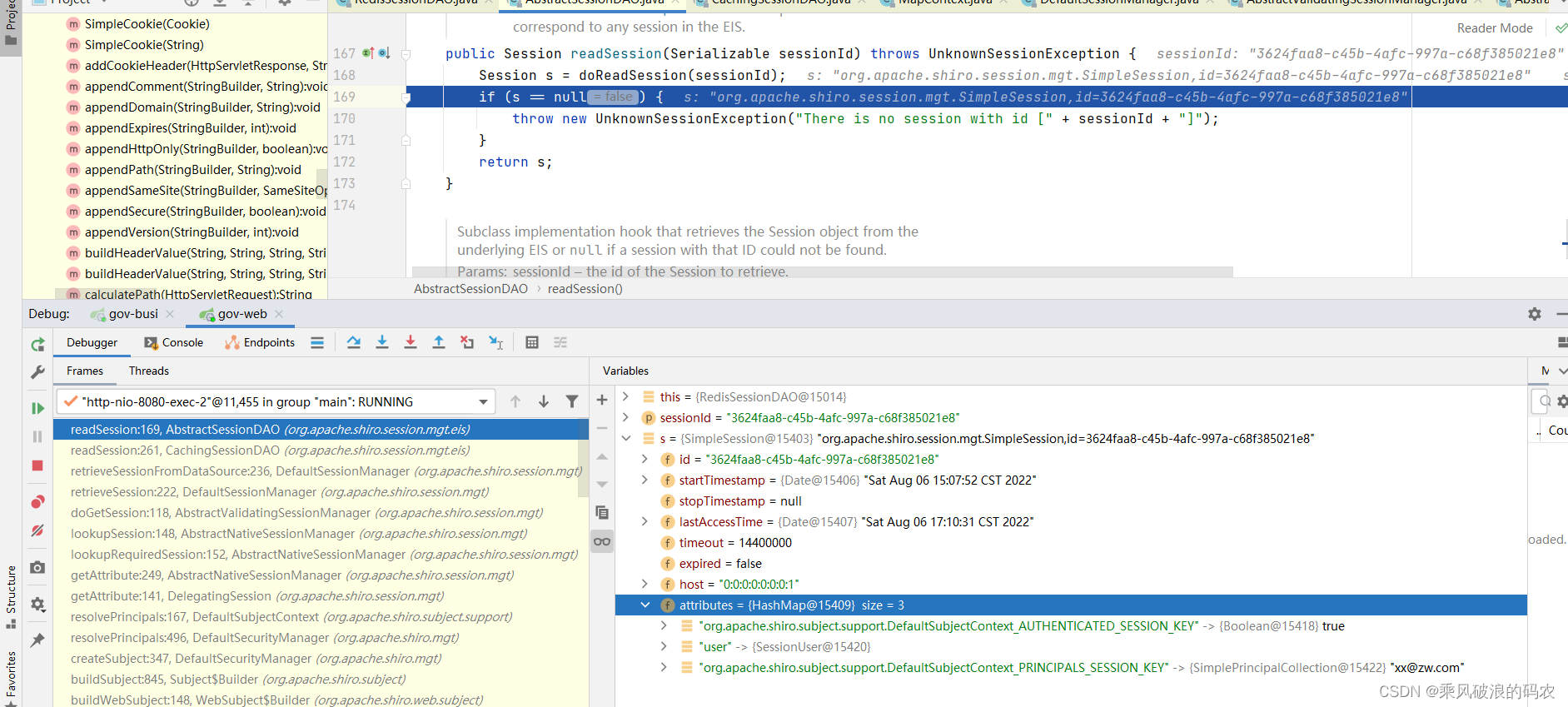Toggle Mute Breakpoints
Viewport: 1568px width, 707px height.
(x=37, y=530)
